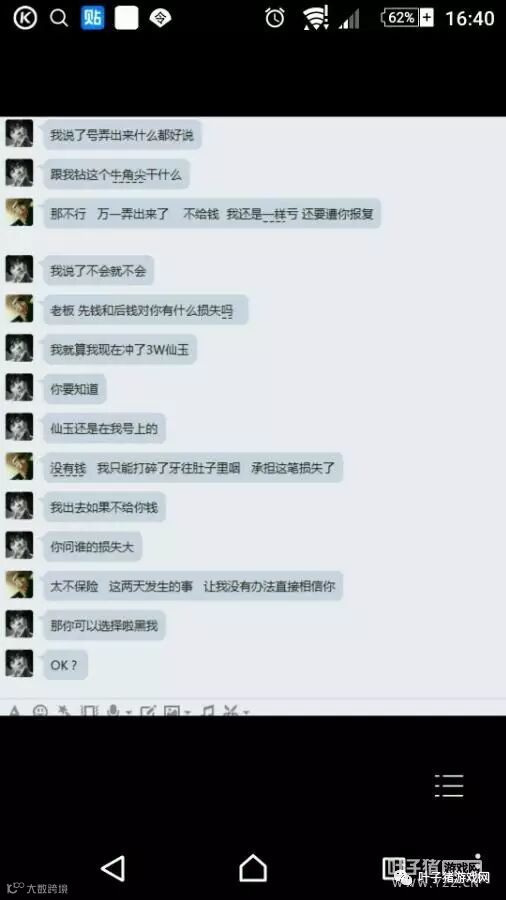
Task: Click the font style A icon
Action: pyautogui.click(x=14, y=711)
